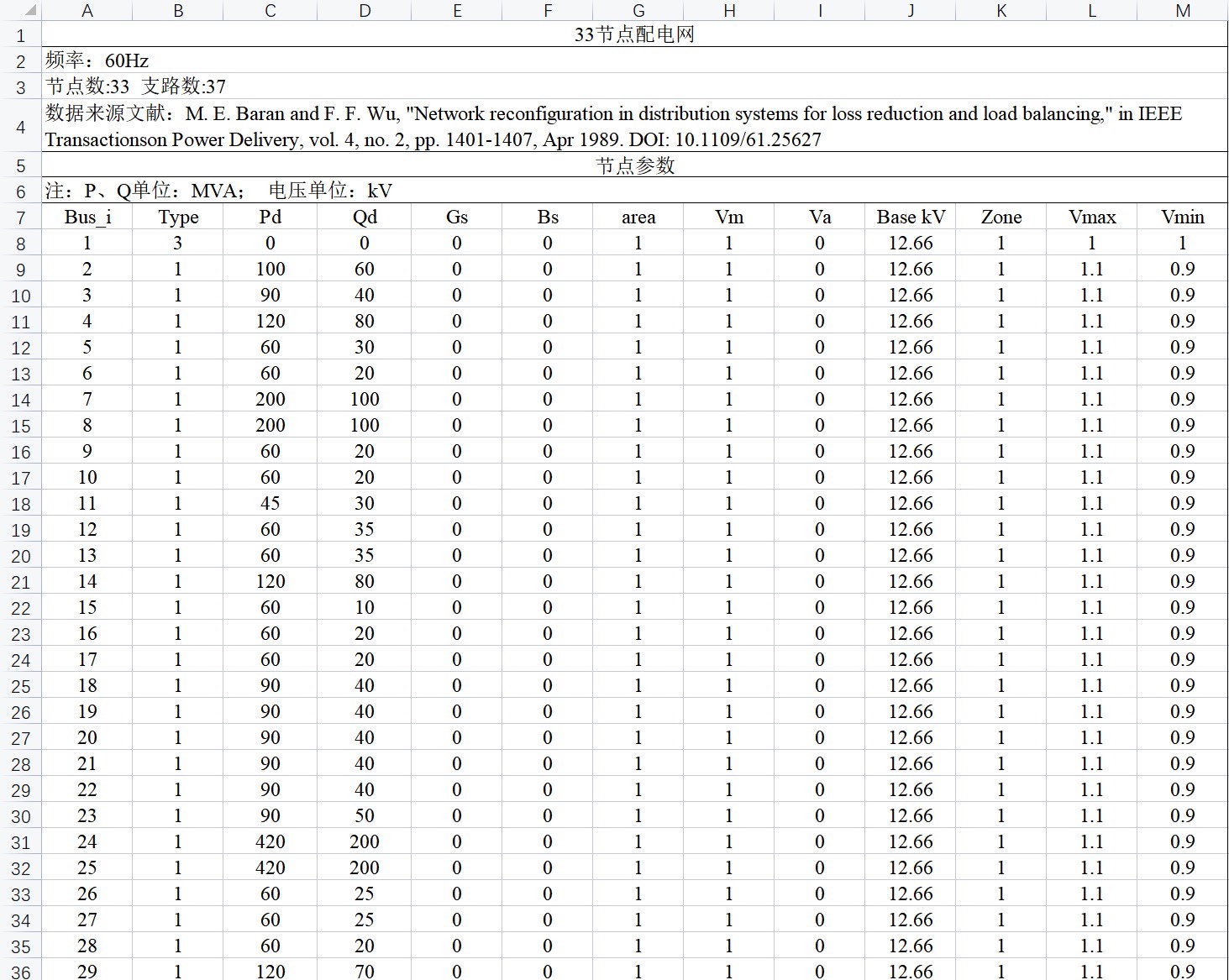Select the Pd value 420 in row 31
Image resolution: width=1229 pixels, height=980 pixels.
coord(270,841)
